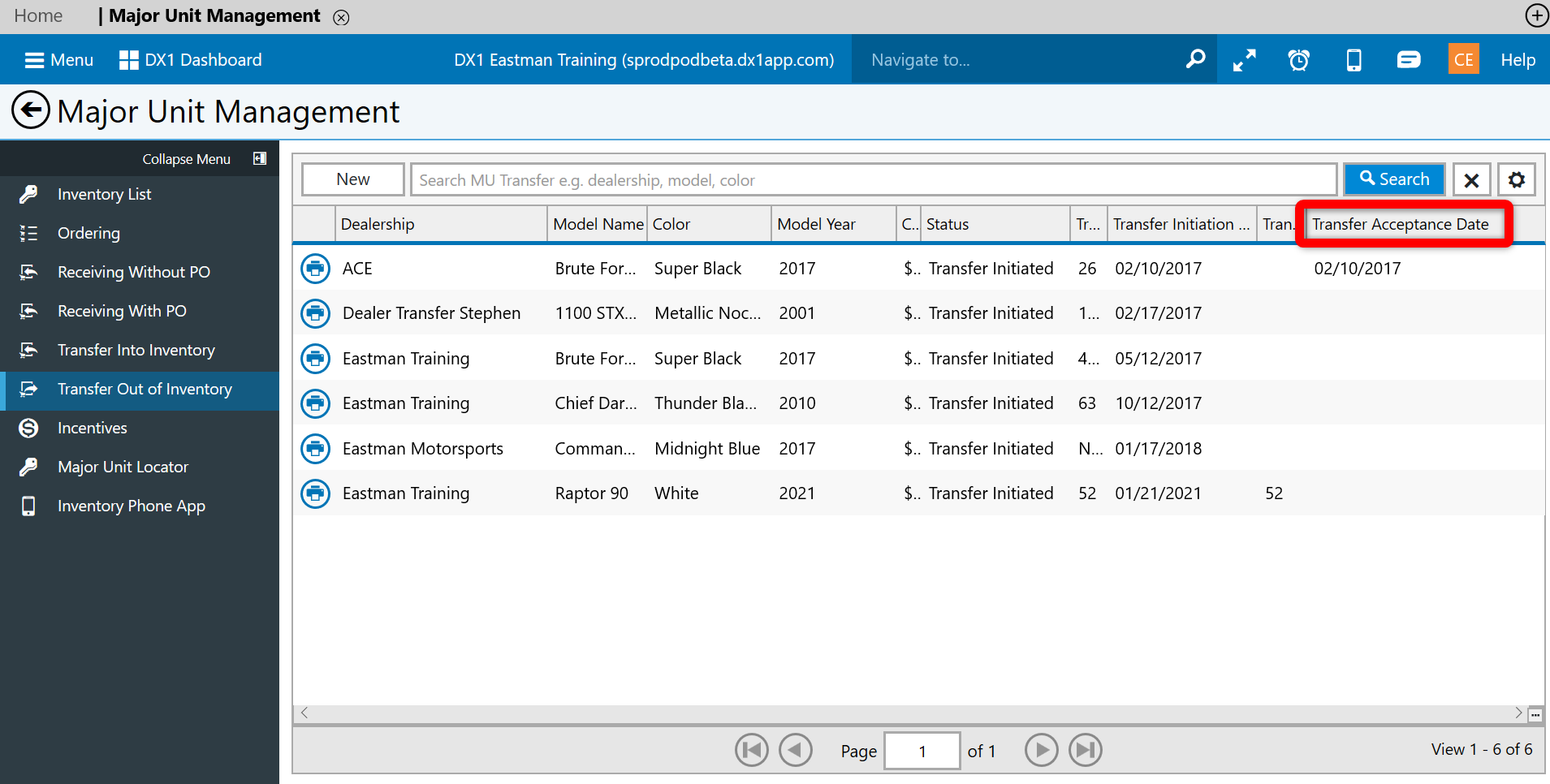Print the Raptor 90 transfer row

click(x=315, y=493)
